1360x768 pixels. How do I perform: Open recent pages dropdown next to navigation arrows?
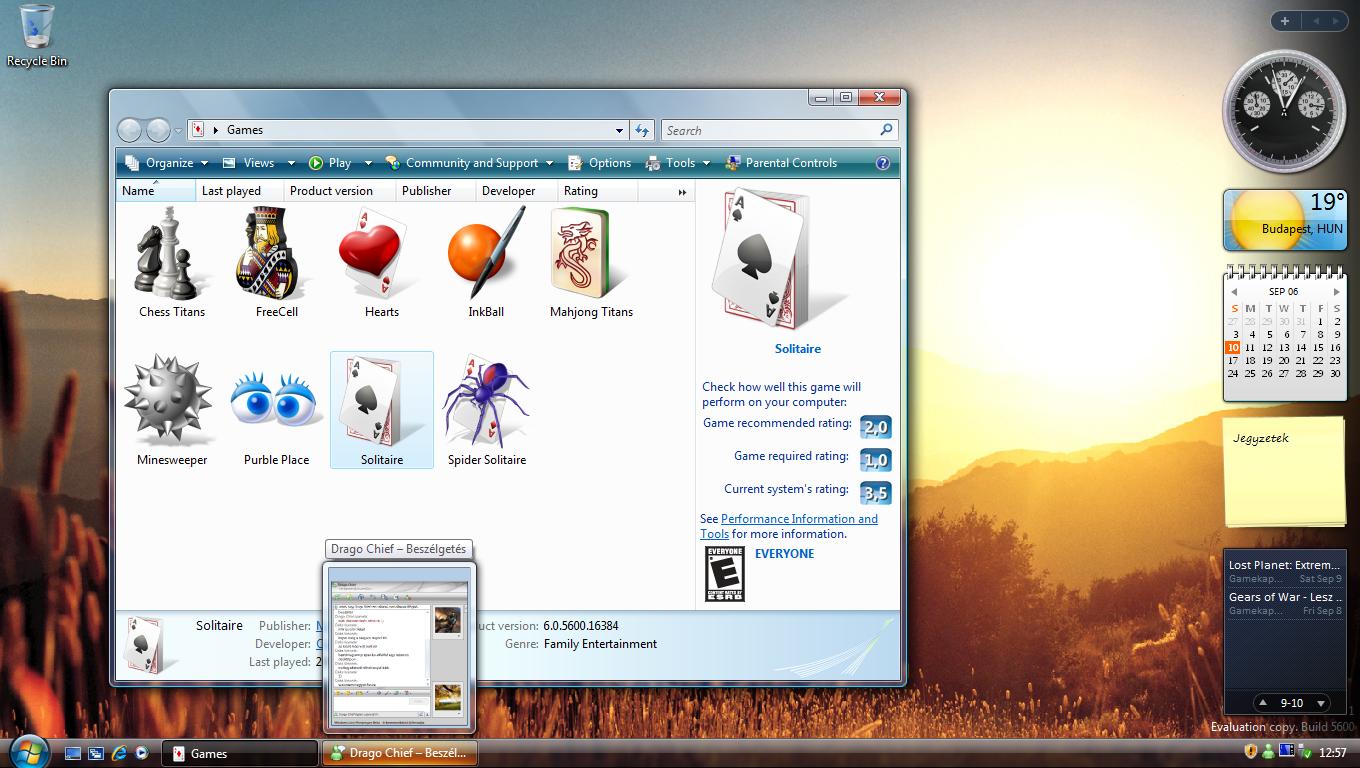coord(178,131)
